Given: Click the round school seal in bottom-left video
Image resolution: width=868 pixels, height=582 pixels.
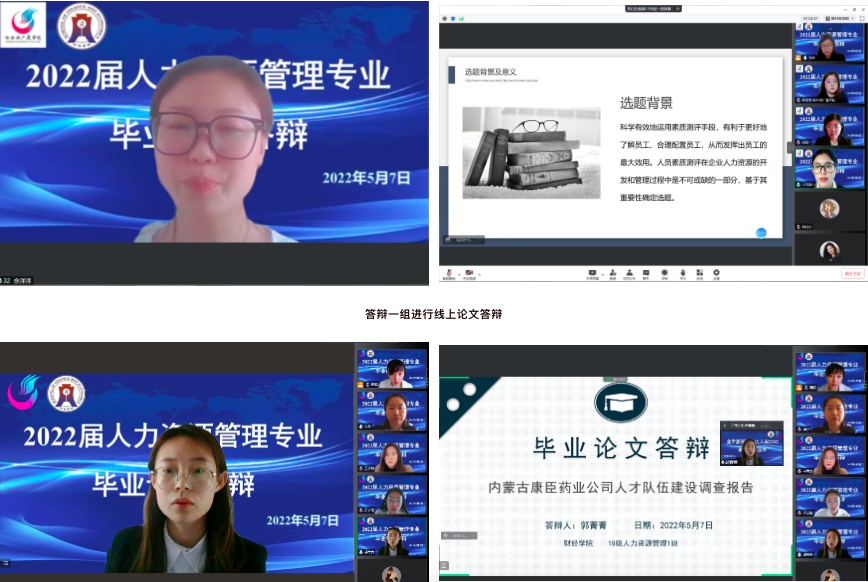Looking at the screenshot, I should click(x=66, y=393).
